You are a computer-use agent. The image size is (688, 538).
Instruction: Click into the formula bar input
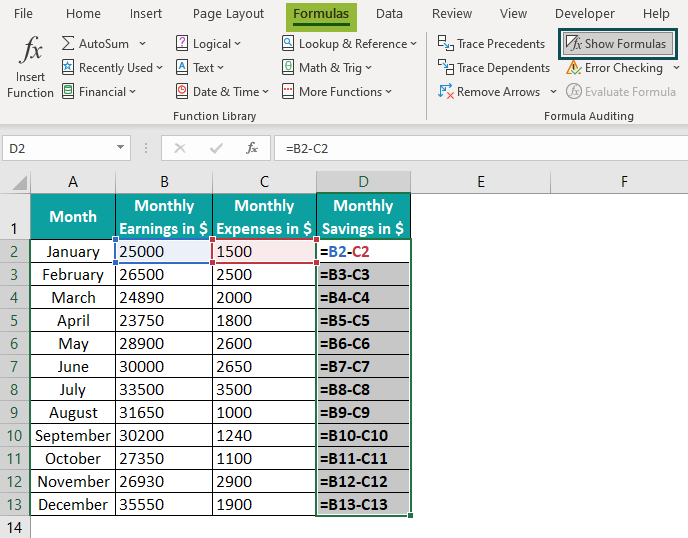pos(480,148)
